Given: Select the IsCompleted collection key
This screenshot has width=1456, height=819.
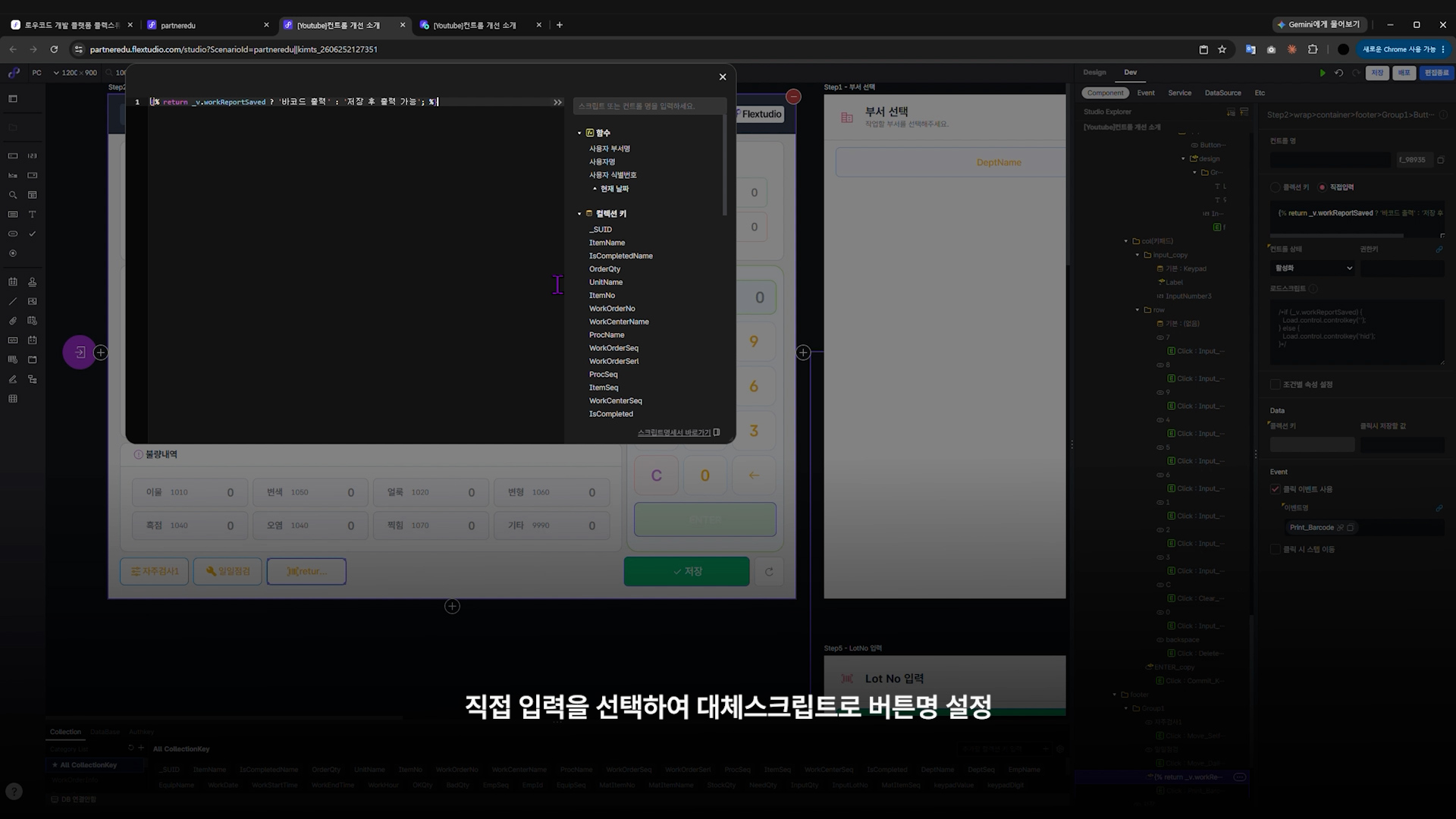Looking at the screenshot, I should coord(610,414).
